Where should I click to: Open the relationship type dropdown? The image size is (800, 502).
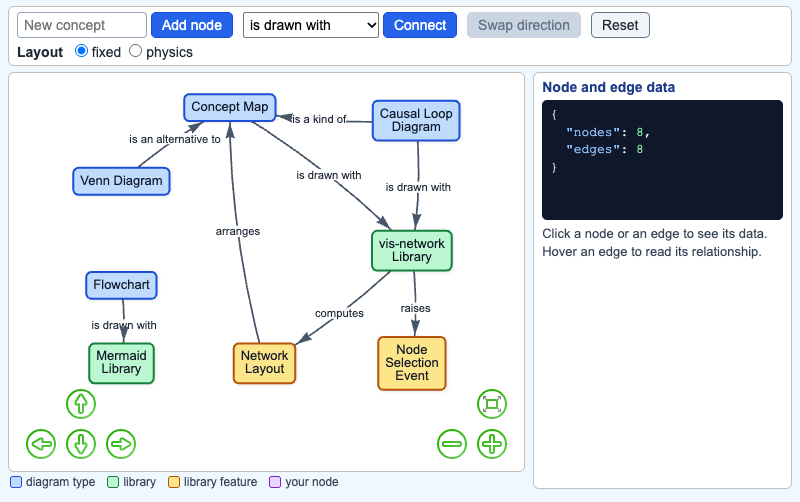pos(311,25)
